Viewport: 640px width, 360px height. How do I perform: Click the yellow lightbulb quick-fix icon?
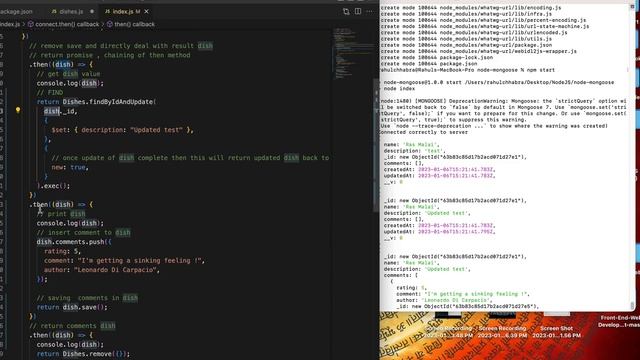(x=18, y=110)
